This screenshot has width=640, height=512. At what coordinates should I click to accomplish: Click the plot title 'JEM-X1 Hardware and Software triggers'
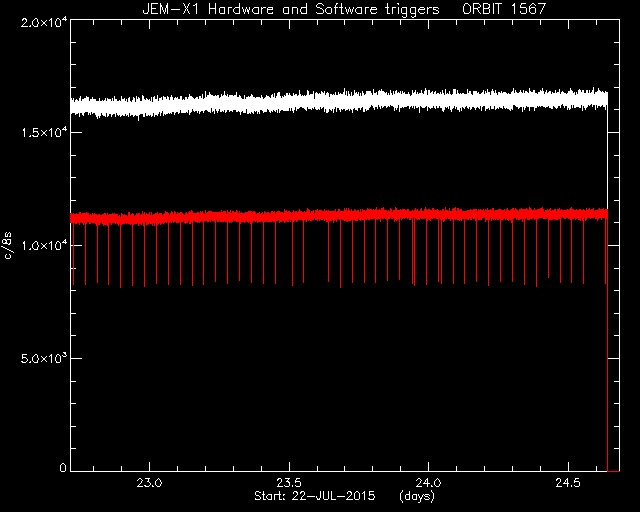pos(291,9)
